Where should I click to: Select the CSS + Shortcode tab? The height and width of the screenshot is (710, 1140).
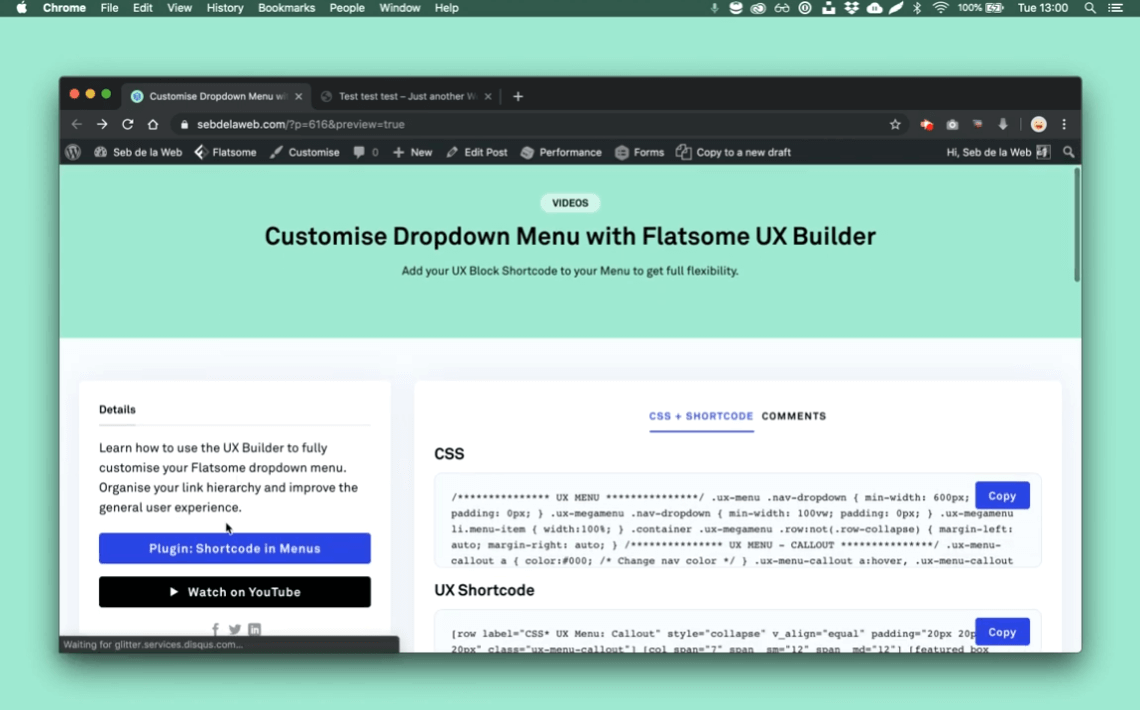tap(701, 416)
